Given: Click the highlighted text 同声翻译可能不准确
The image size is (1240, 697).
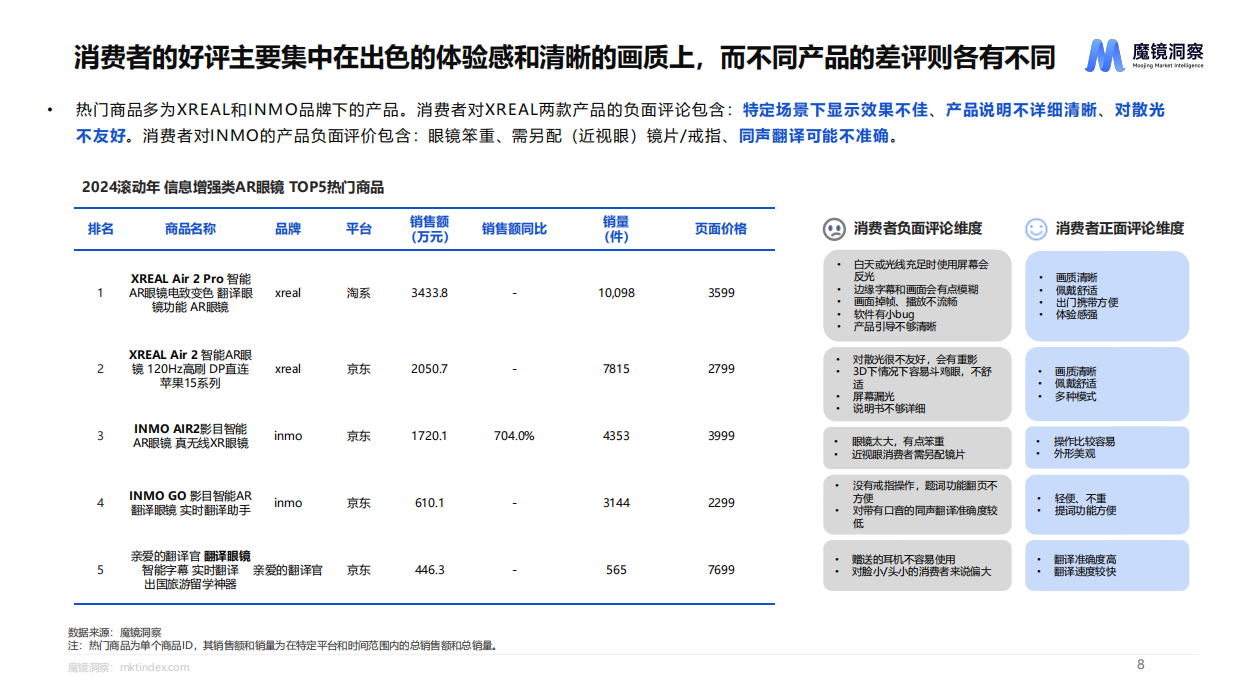Looking at the screenshot, I should tap(813, 136).
